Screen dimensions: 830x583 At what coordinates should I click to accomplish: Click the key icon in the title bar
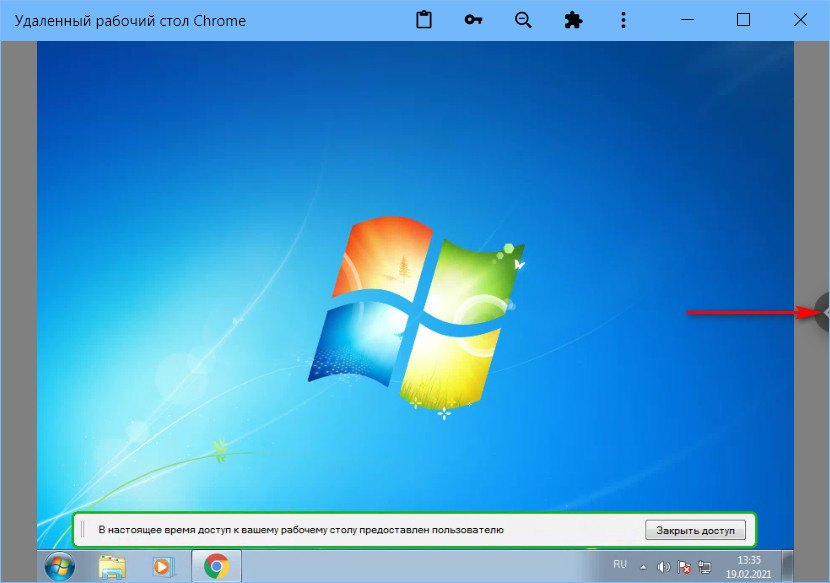point(474,20)
